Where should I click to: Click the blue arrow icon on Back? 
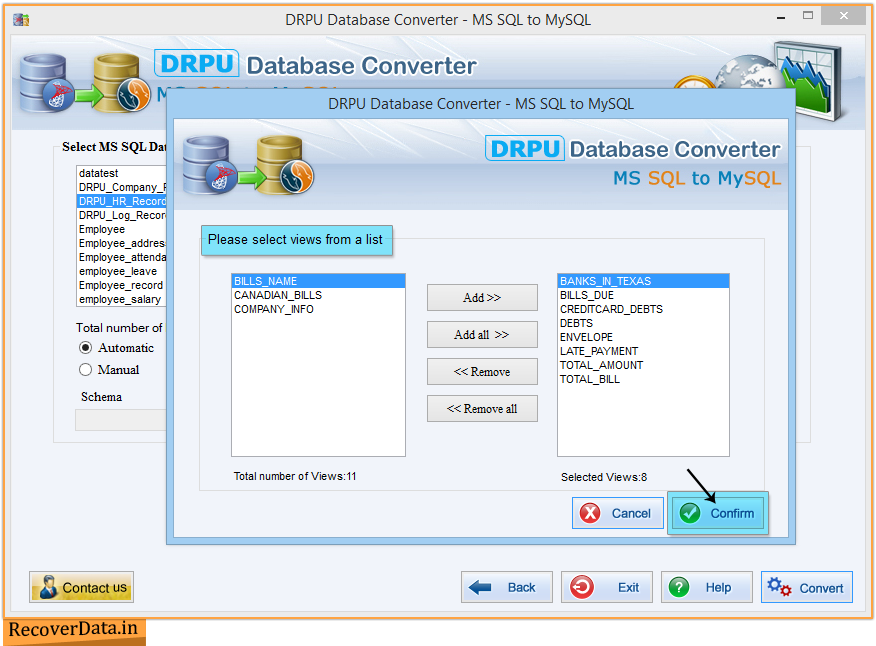tap(480, 587)
